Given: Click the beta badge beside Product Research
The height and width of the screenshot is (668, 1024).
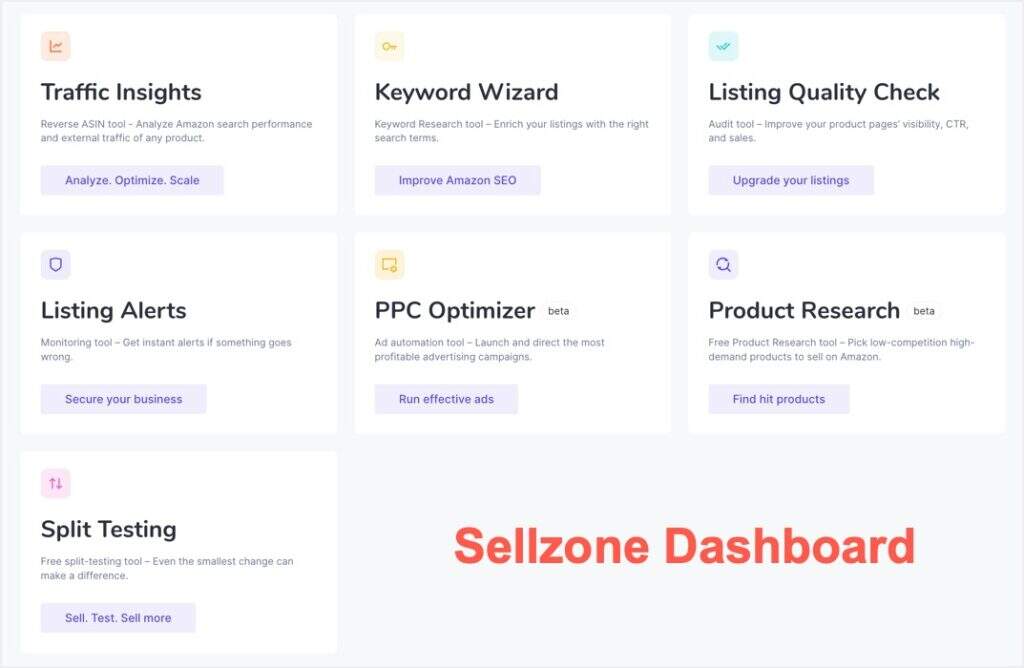Looking at the screenshot, I should pos(923,311).
